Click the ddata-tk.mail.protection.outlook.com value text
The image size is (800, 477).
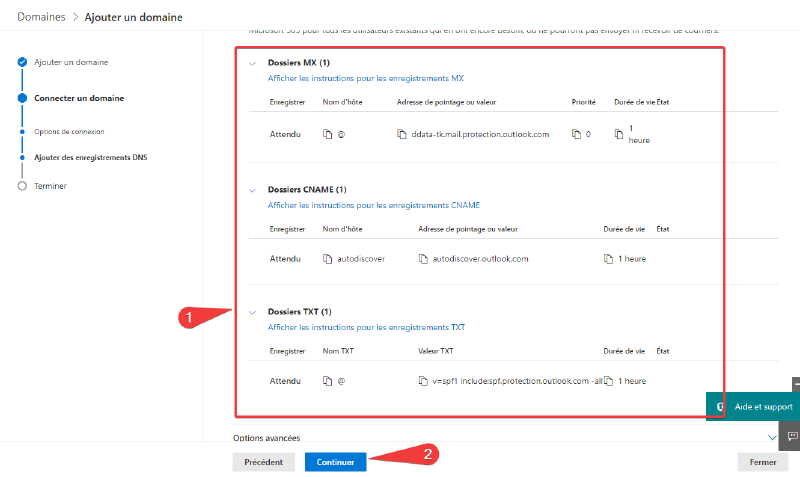coord(480,134)
